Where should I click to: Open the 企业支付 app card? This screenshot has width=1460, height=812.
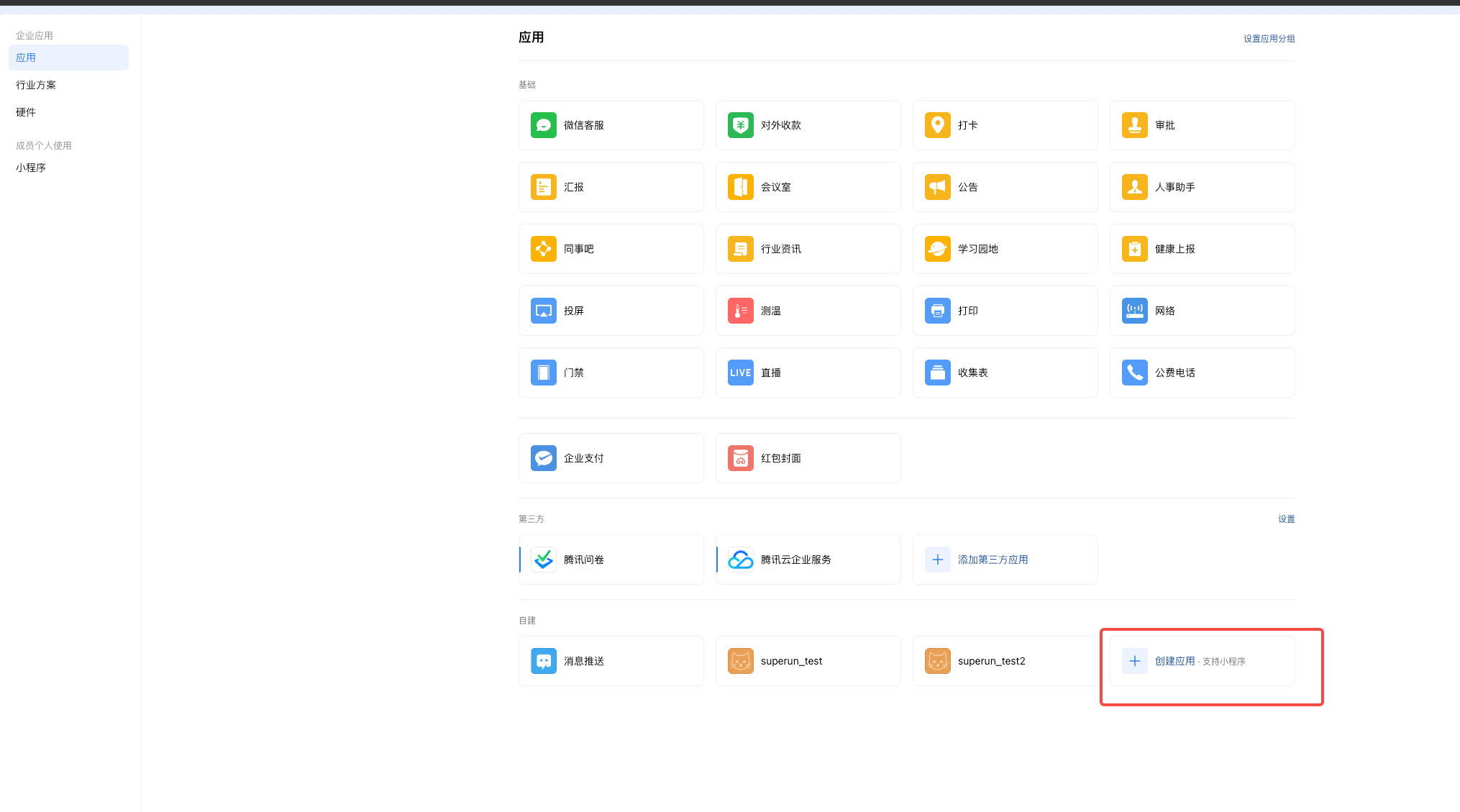coord(611,458)
